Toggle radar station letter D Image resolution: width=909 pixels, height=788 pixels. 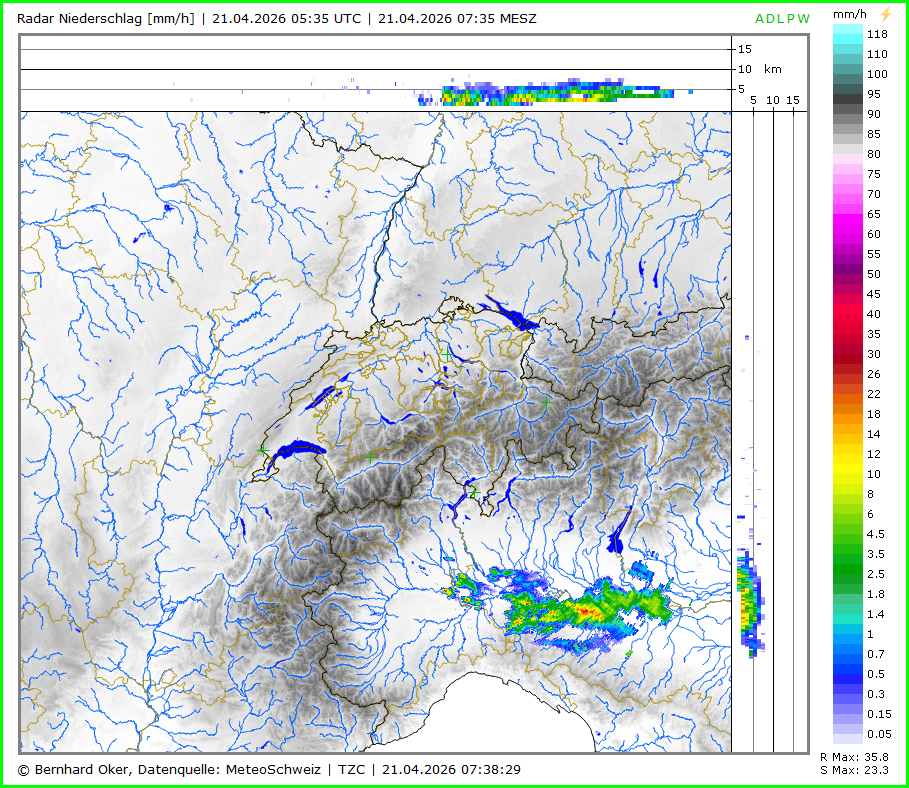coord(772,18)
